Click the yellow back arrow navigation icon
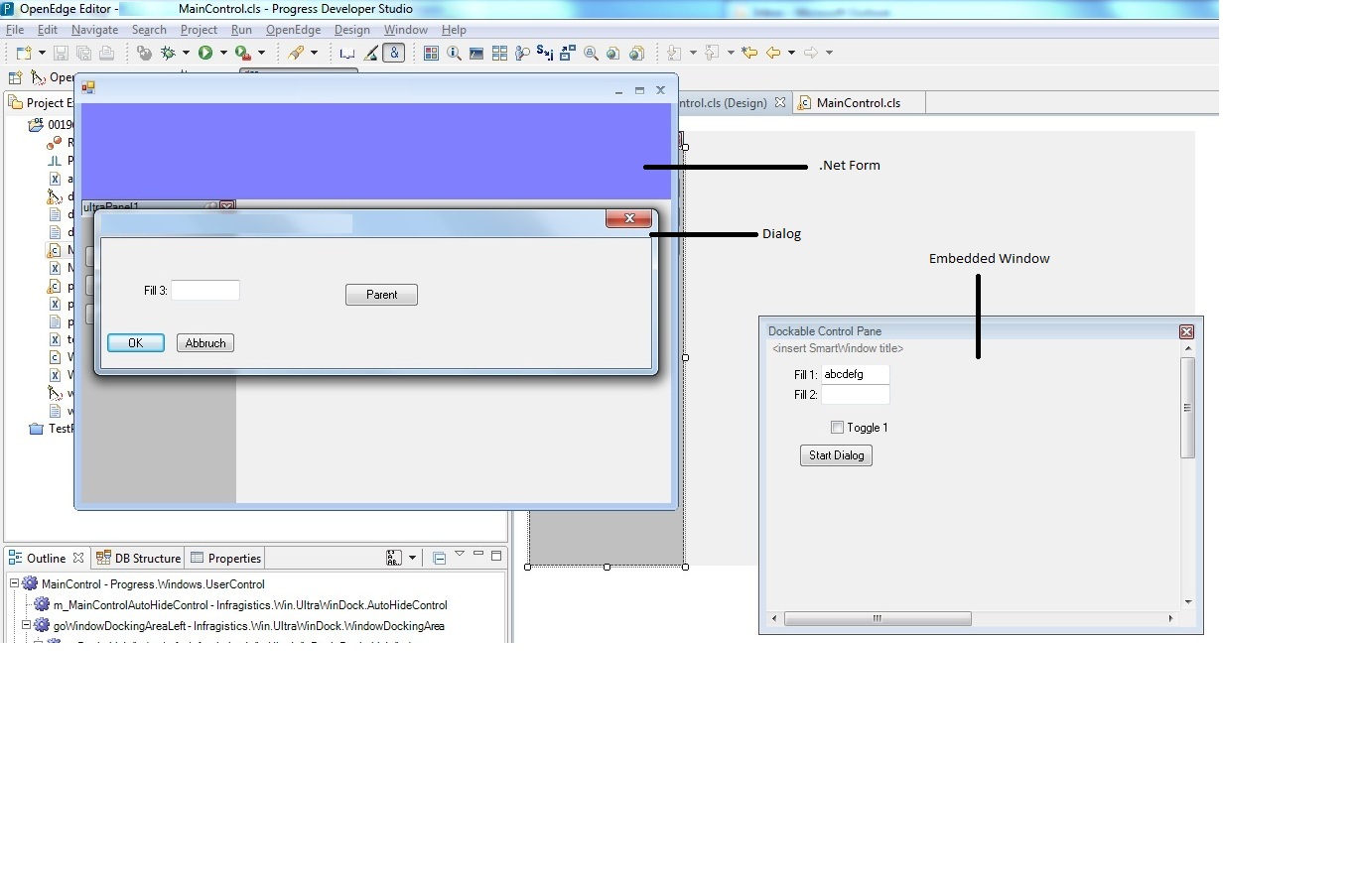 tap(773, 53)
